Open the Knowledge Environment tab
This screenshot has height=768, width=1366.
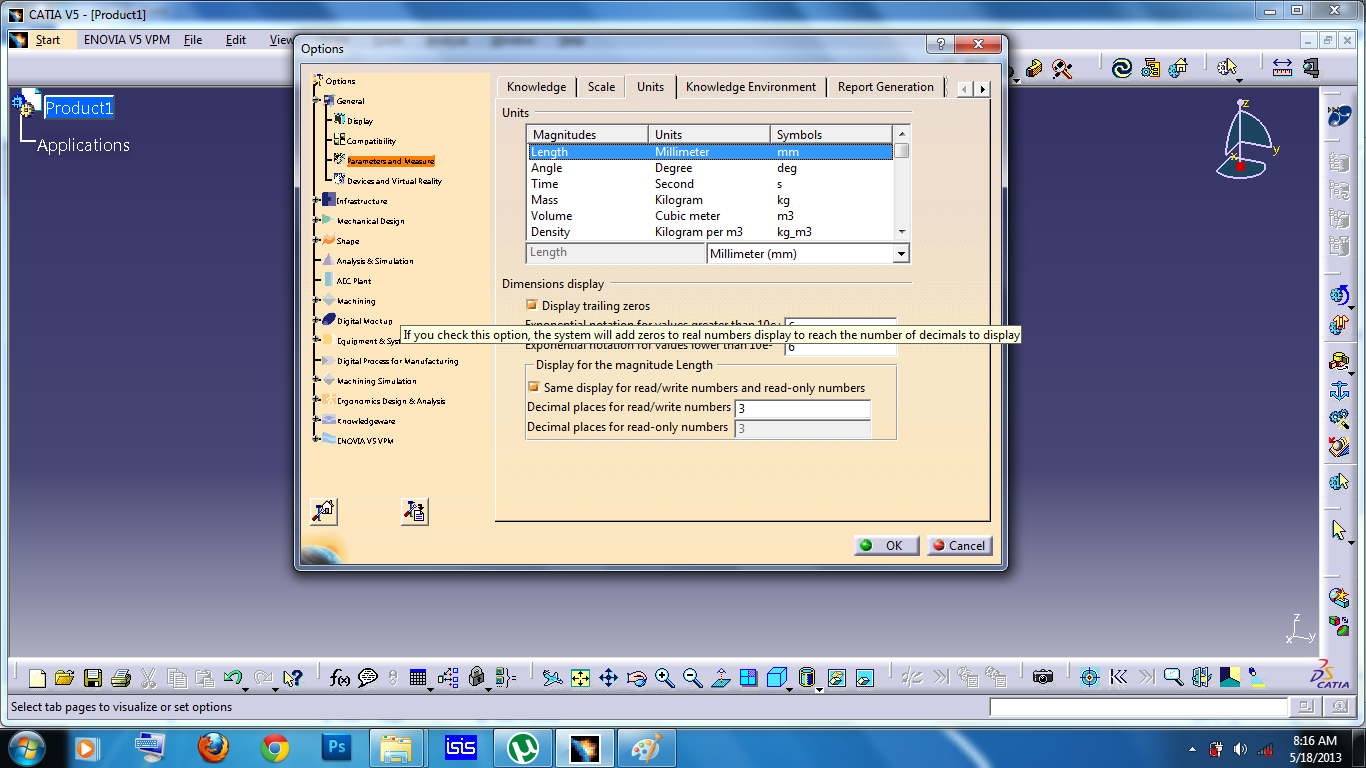pyautogui.click(x=751, y=87)
